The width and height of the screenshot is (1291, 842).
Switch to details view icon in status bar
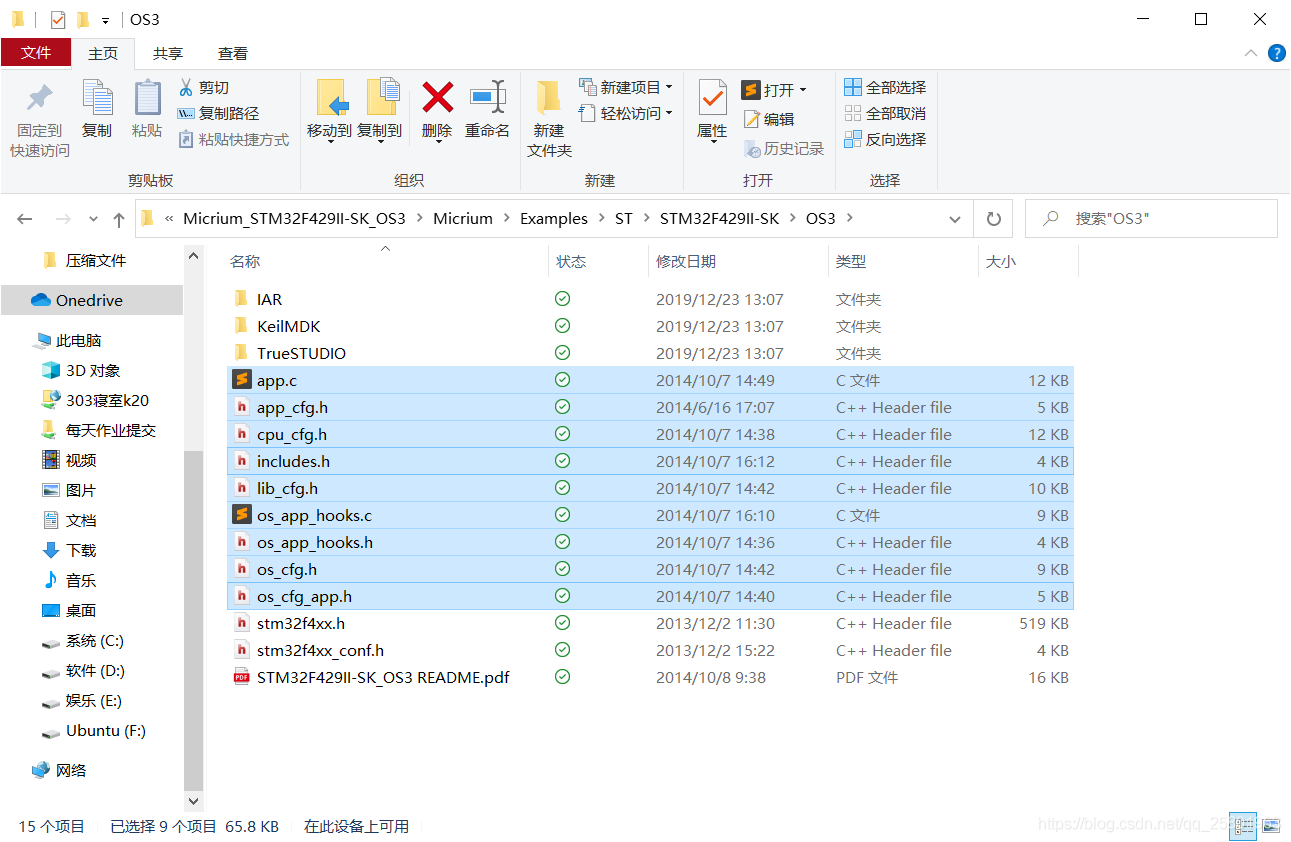(x=1243, y=825)
